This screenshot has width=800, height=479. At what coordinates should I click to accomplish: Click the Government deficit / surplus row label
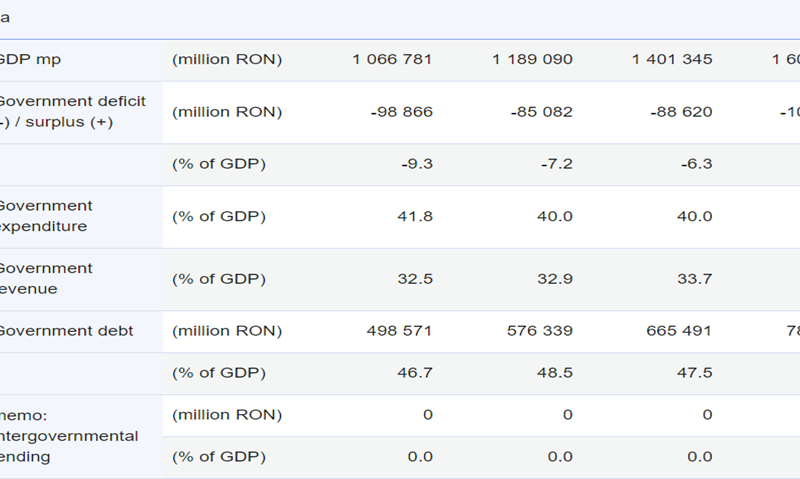click(70, 111)
